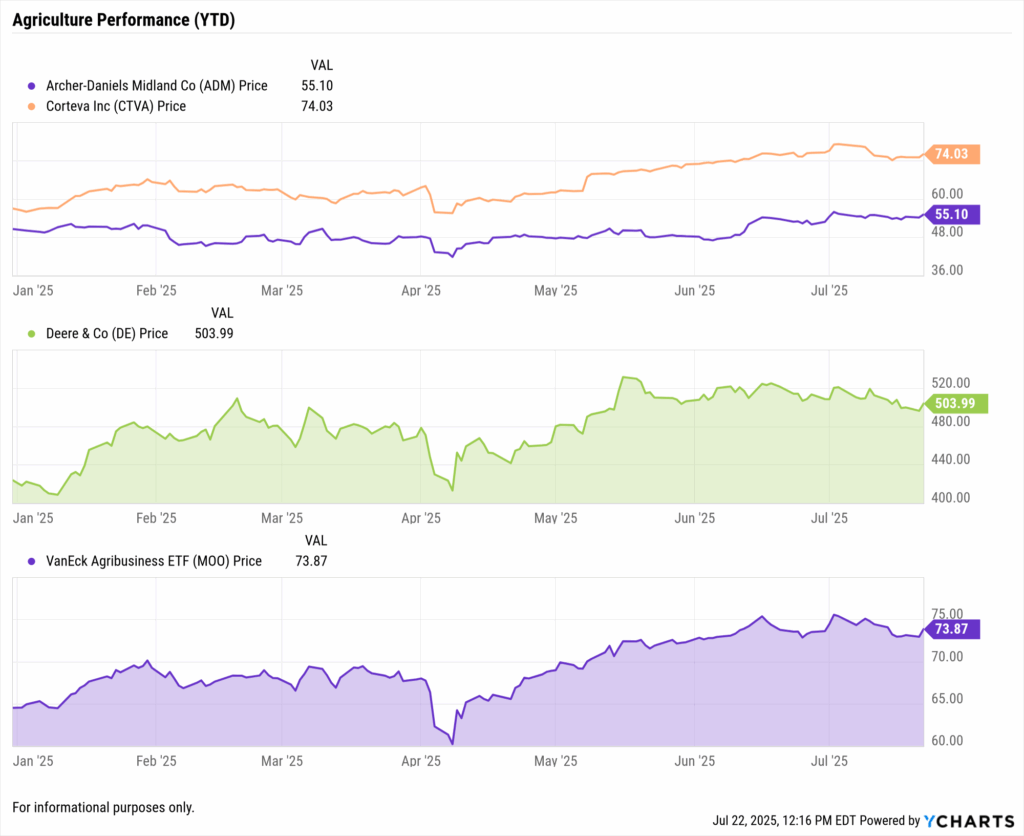
Task: Click the 60.00 y-axis label on the top chart
Action: pos(947,193)
